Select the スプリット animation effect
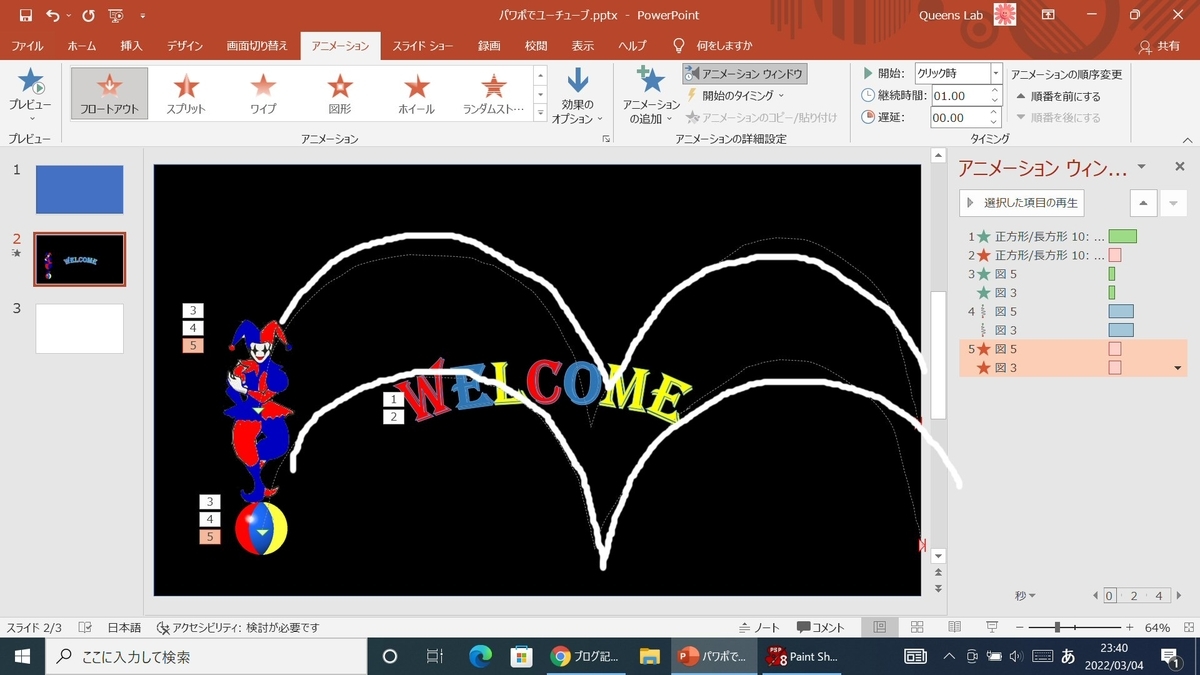This screenshot has height=675, width=1200. click(x=187, y=93)
